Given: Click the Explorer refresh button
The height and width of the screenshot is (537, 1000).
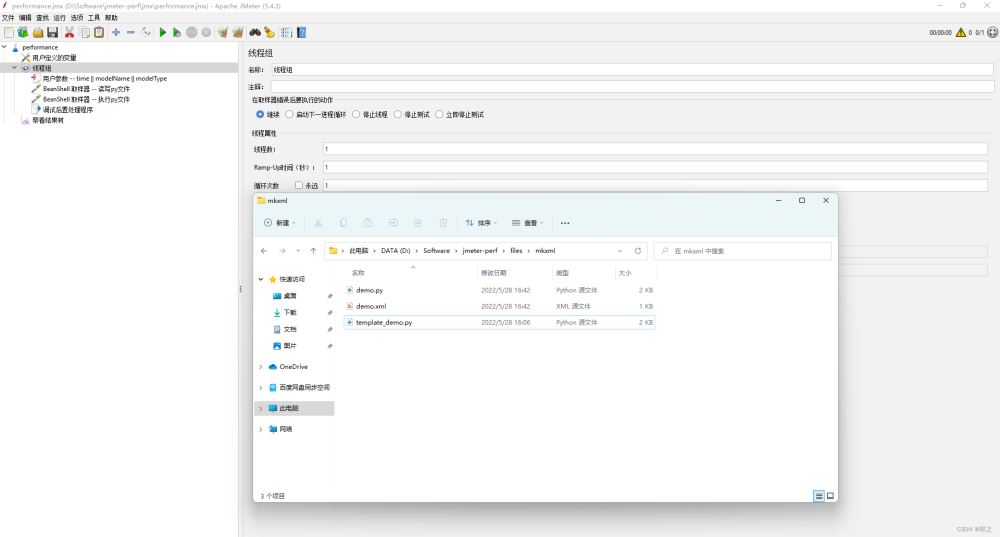Looking at the screenshot, I should coord(638,251).
